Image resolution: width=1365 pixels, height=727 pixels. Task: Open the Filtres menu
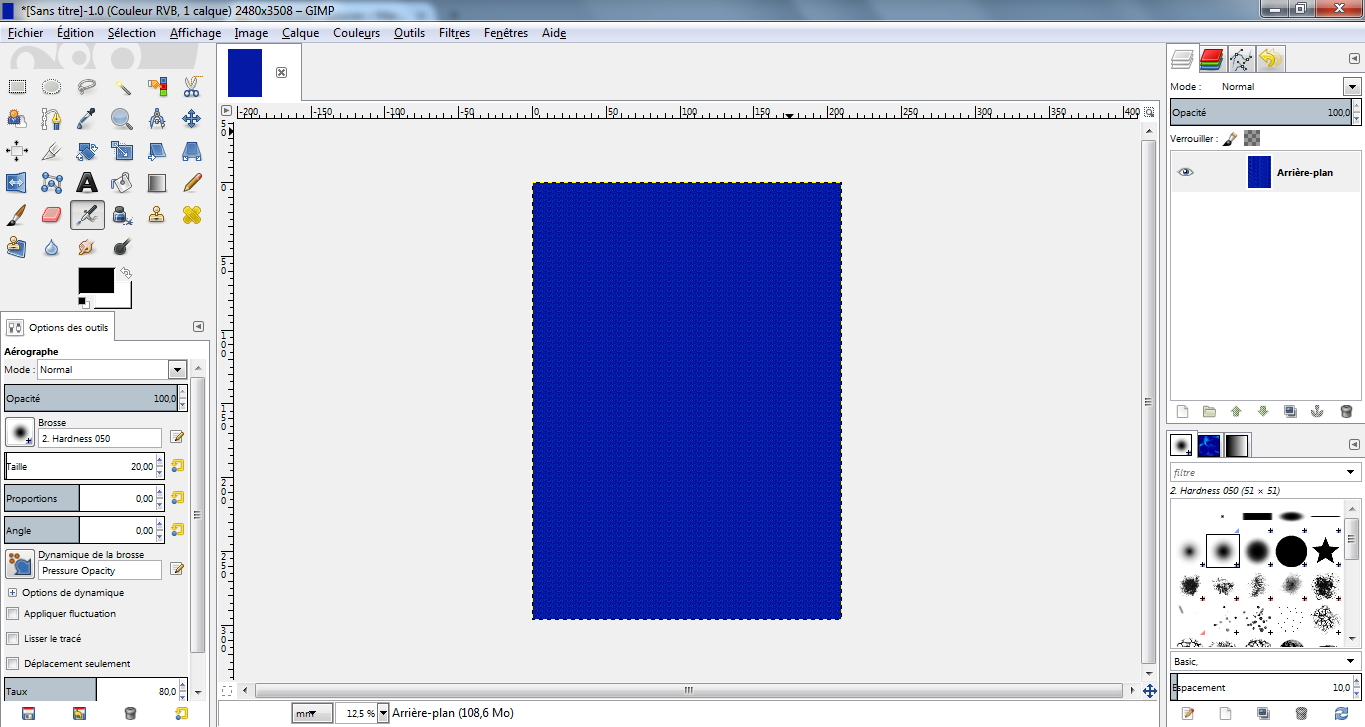tap(454, 33)
